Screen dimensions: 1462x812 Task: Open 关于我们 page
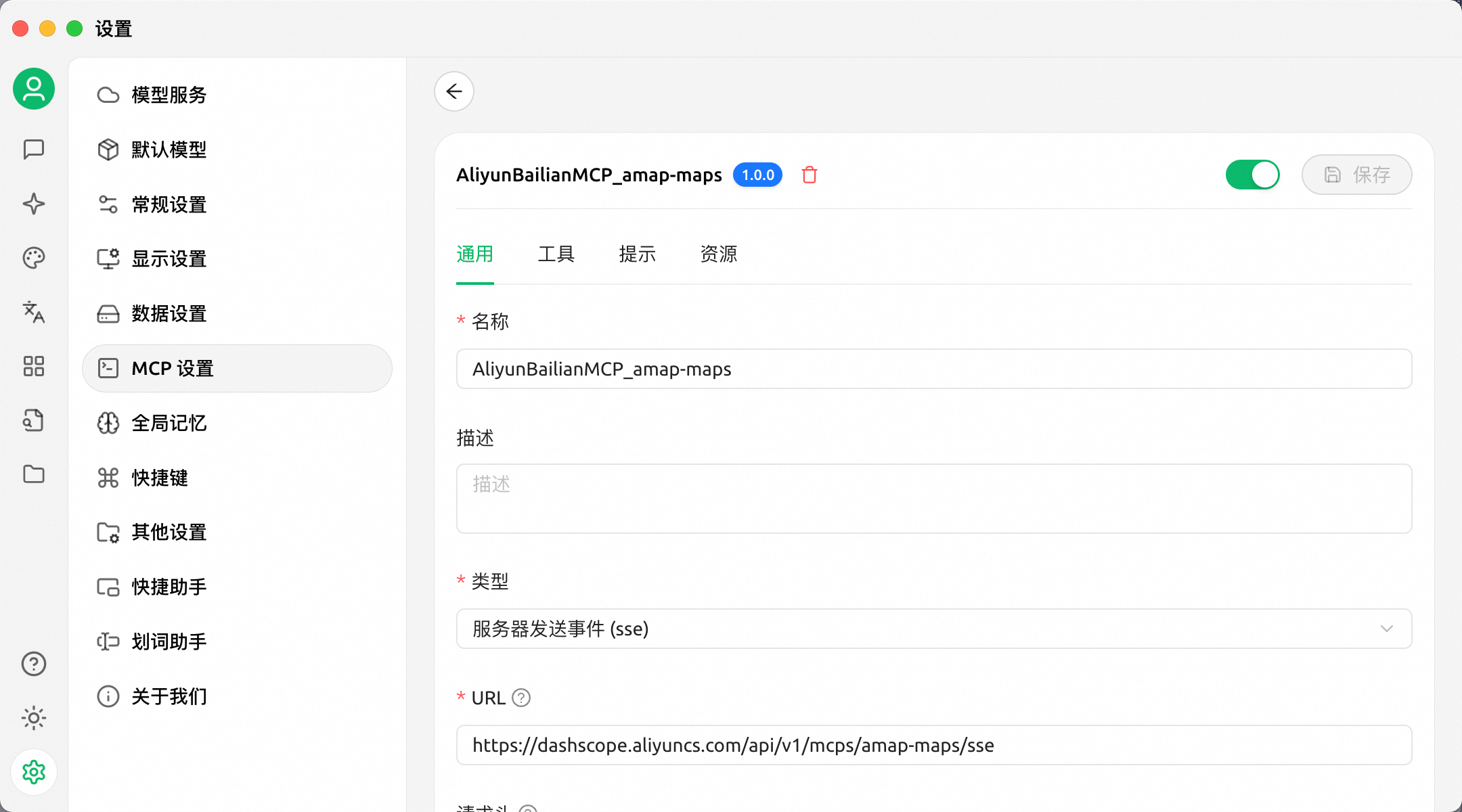[x=237, y=696]
